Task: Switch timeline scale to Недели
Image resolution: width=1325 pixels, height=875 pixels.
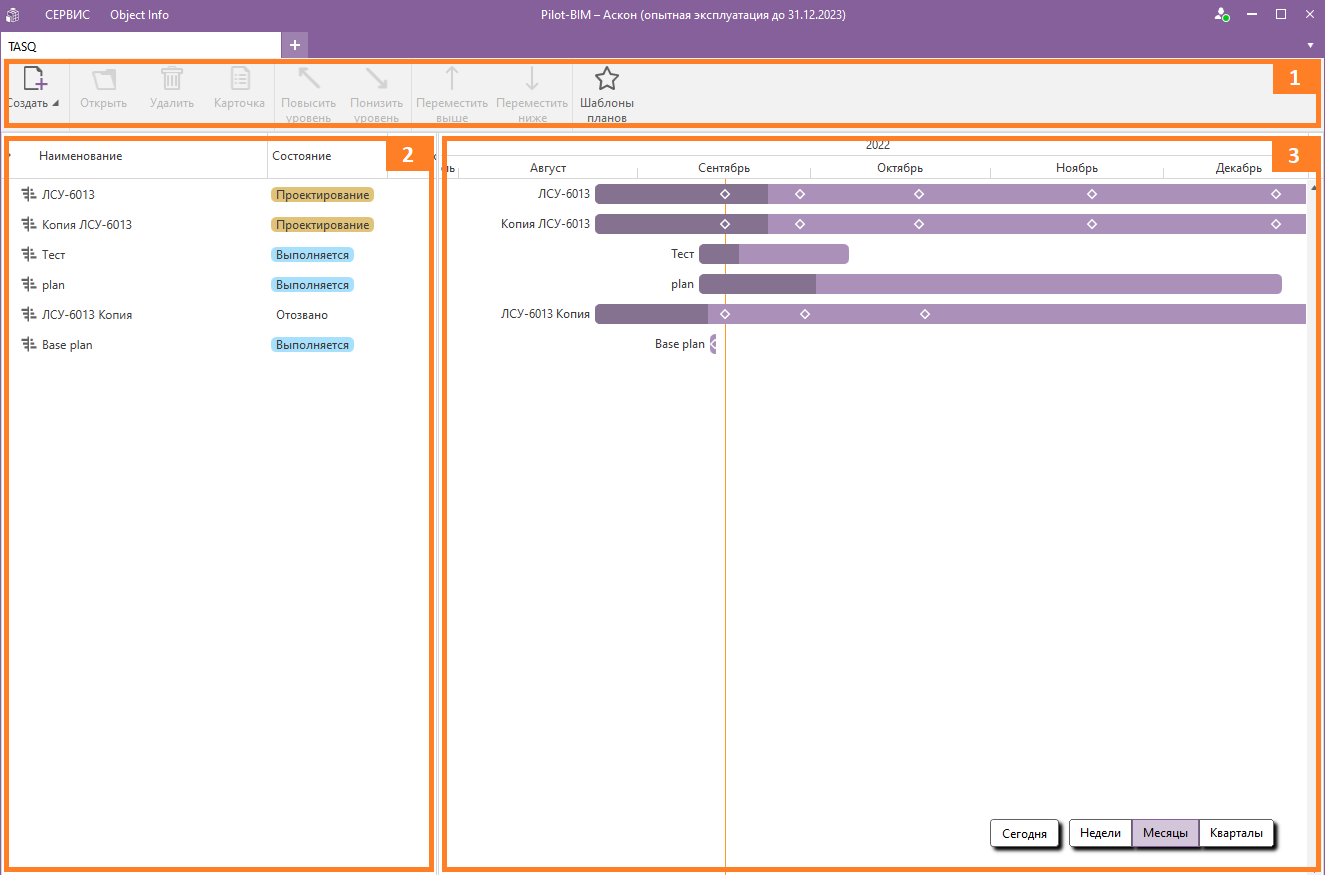Action: pos(1100,833)
